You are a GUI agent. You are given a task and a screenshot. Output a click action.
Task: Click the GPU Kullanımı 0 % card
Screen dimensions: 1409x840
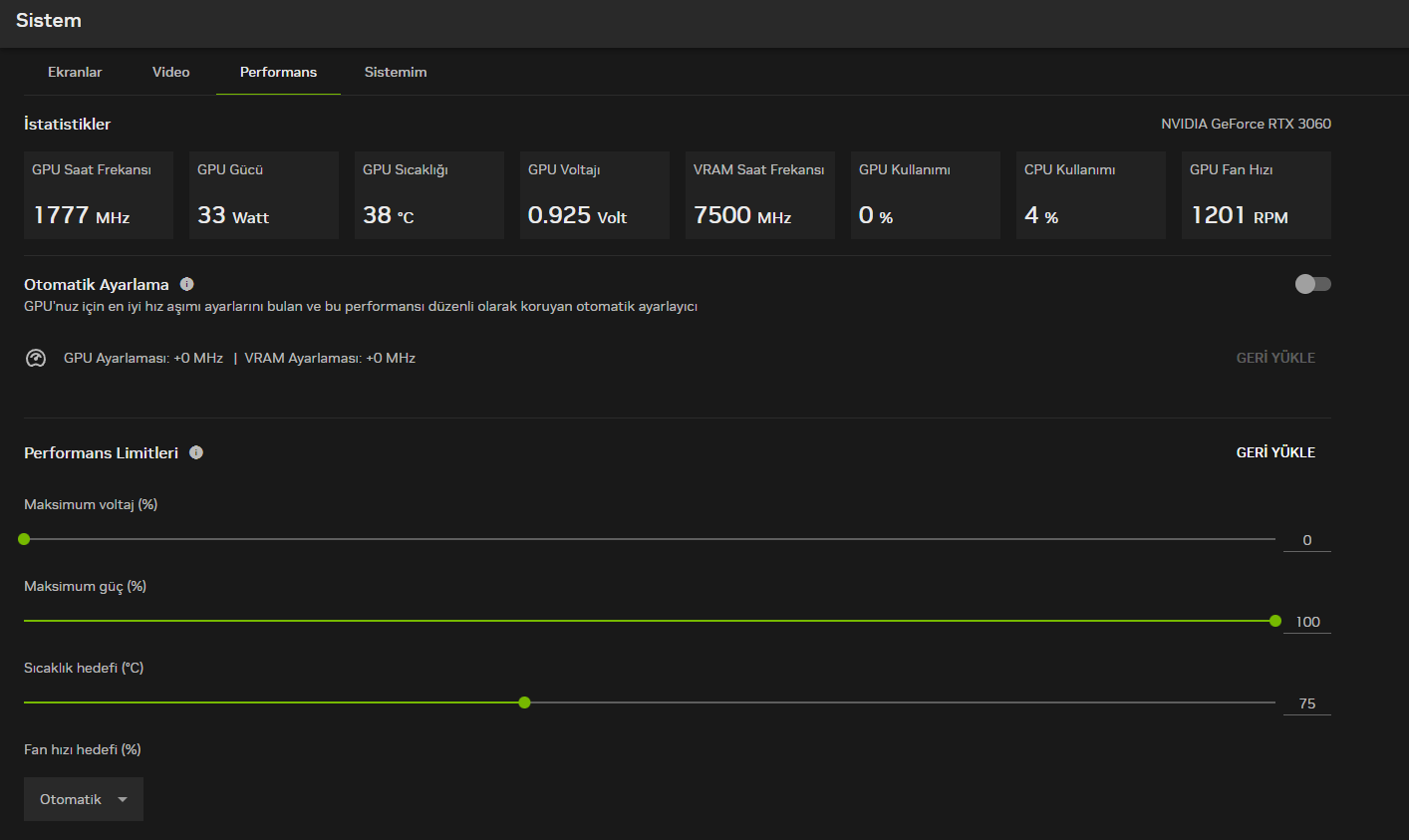point(926,195)
